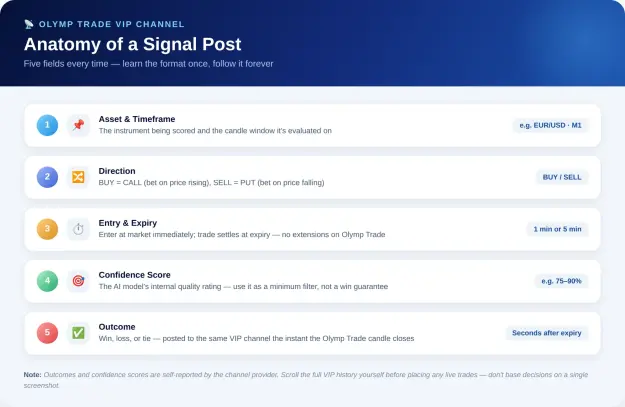Select the green number 4 circle
Viewport: 625px width, 407px height.
(47, 281)
